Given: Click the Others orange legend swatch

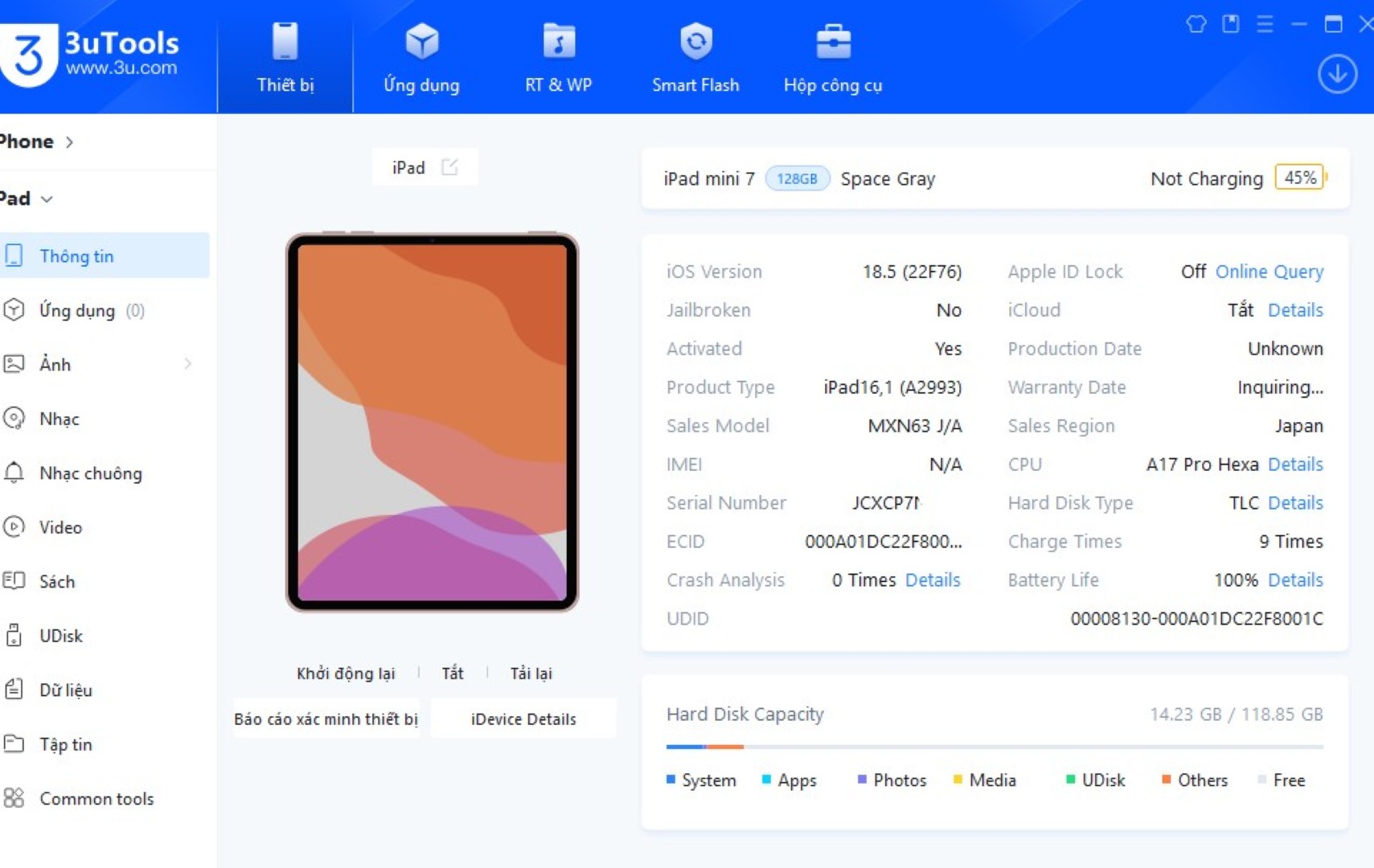Looking at the screenshot, I should (1166, 780).
